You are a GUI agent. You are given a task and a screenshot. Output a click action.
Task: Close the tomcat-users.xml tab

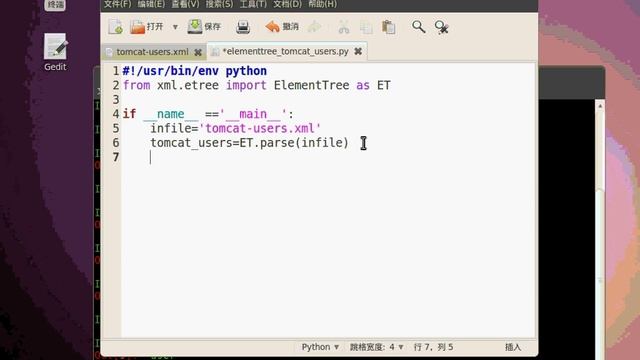pyautogui.click(x=198, y=52)
